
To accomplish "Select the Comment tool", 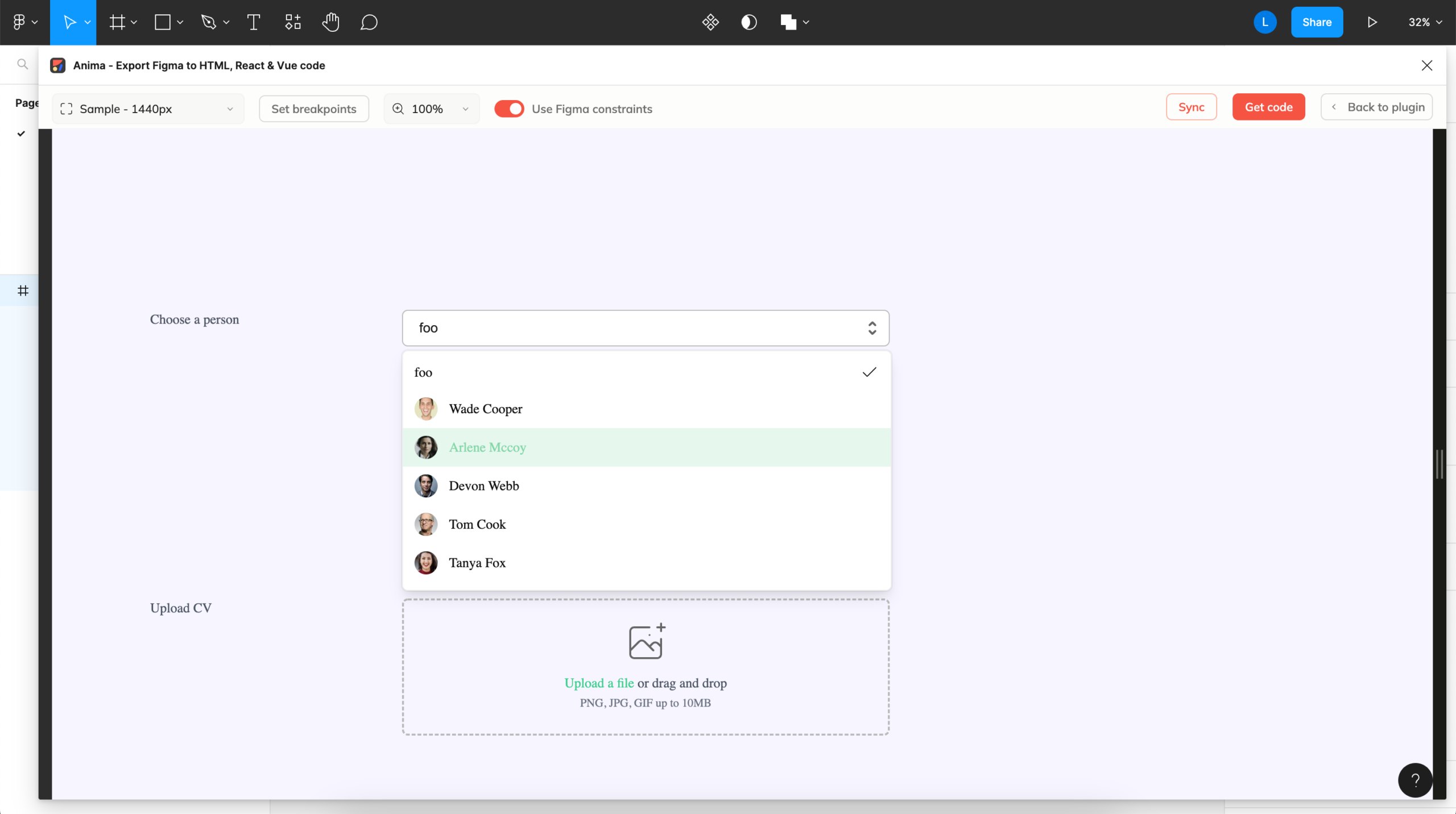I will coord(369,22).
